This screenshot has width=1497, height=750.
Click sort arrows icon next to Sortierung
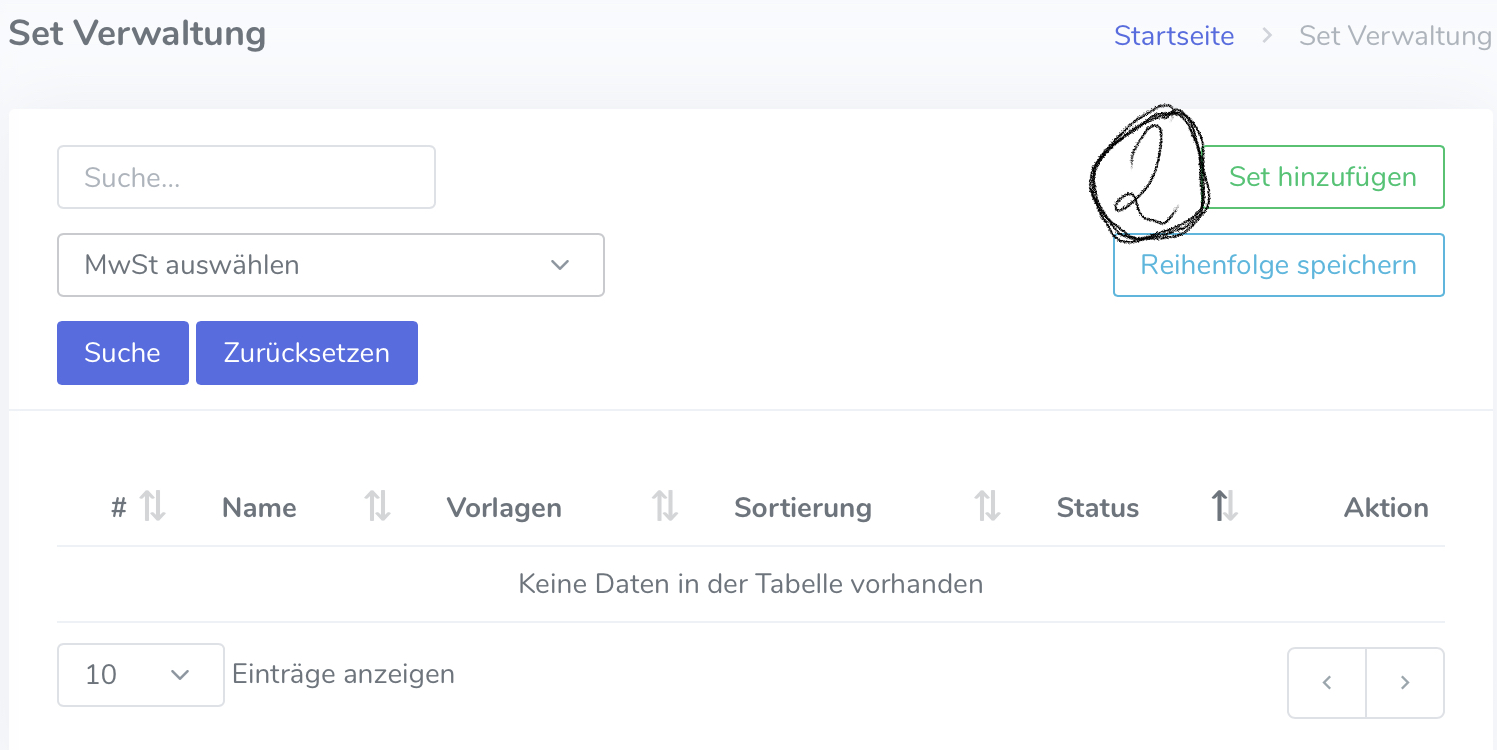pyautogui.click(x=987, y=507)
